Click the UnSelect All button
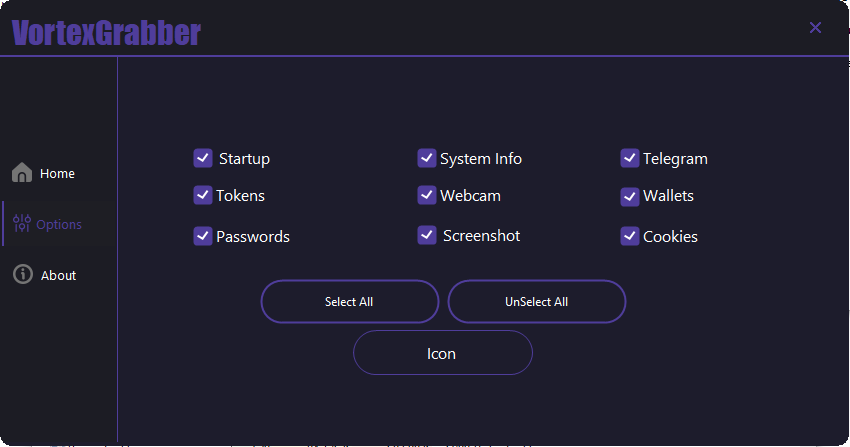 click(537, 302)
